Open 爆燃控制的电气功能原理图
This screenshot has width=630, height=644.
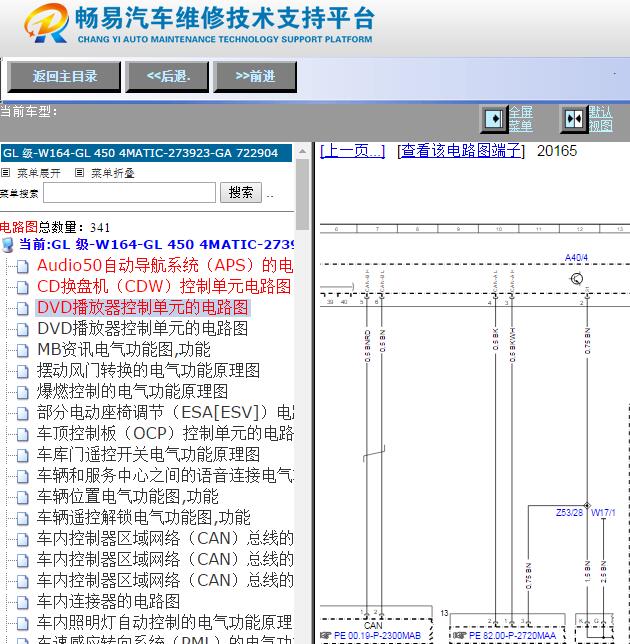(x=132, y=391)
